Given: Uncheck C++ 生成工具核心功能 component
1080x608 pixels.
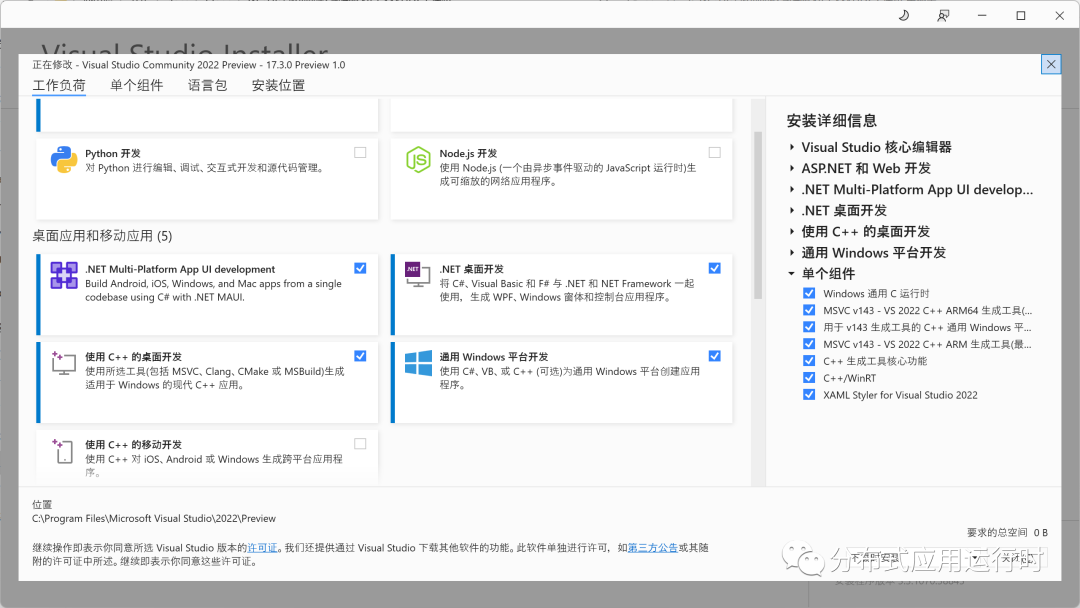Looking at the screenshot, I should pos(809,361).
